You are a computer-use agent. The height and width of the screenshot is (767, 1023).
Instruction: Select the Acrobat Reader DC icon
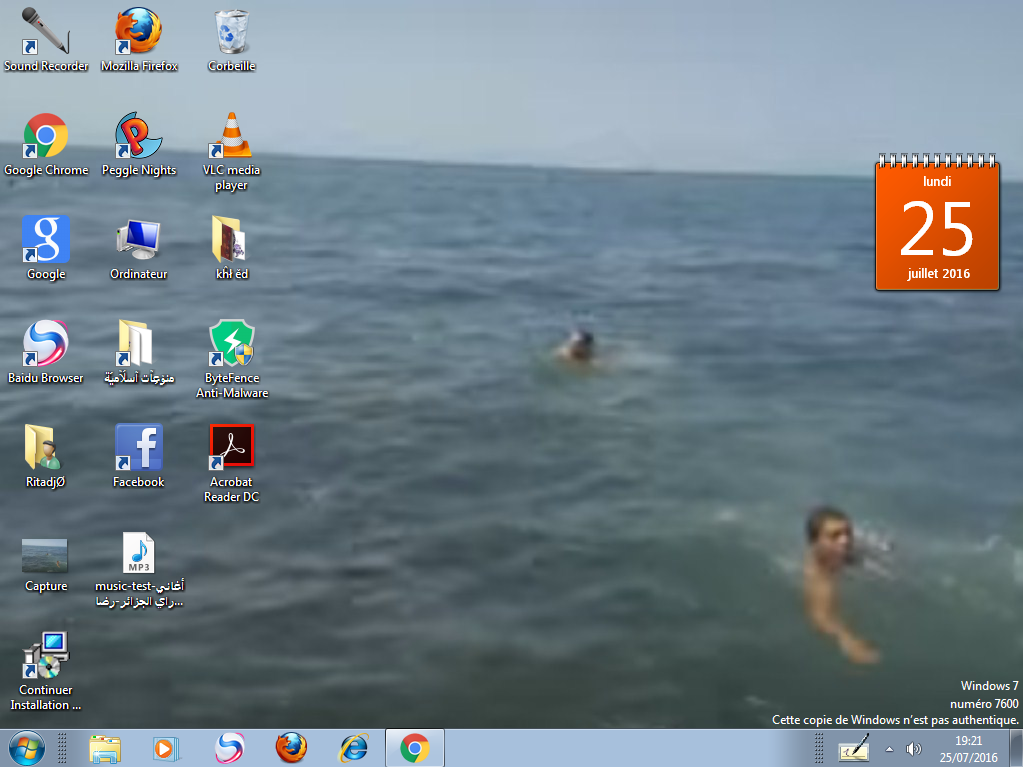tap(232, 448)
